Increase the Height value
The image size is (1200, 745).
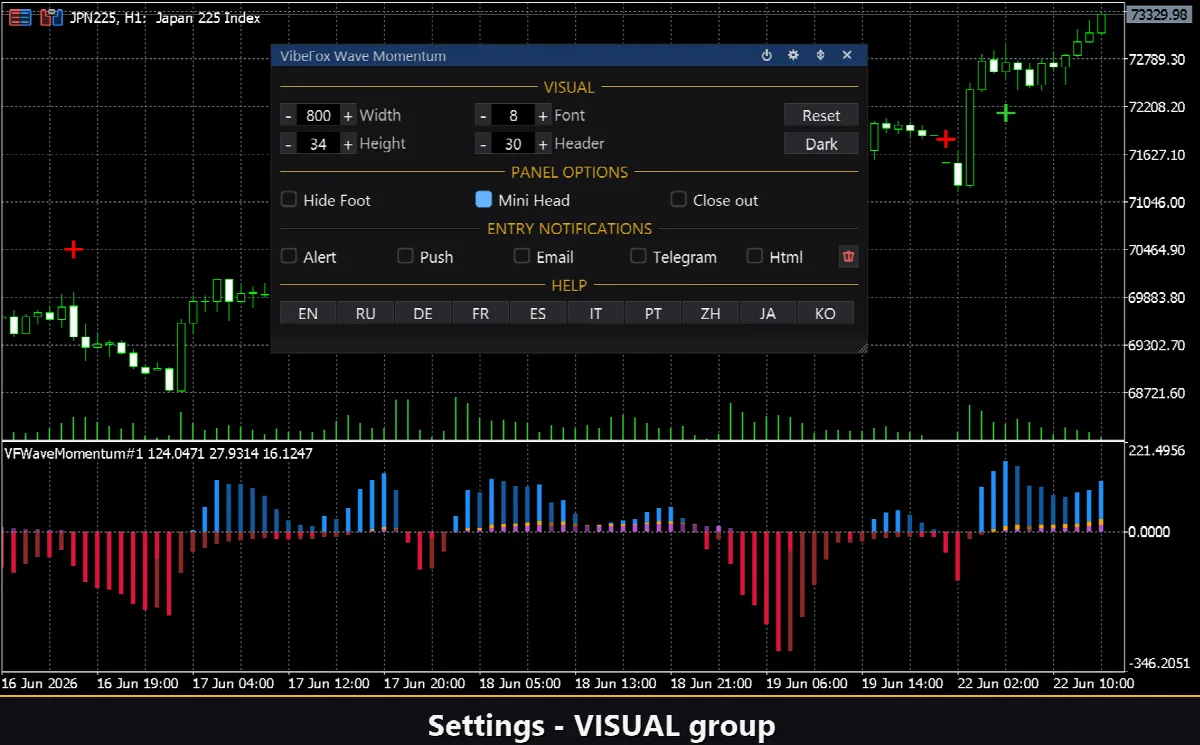pyautogui.click(x=348, y=144)
